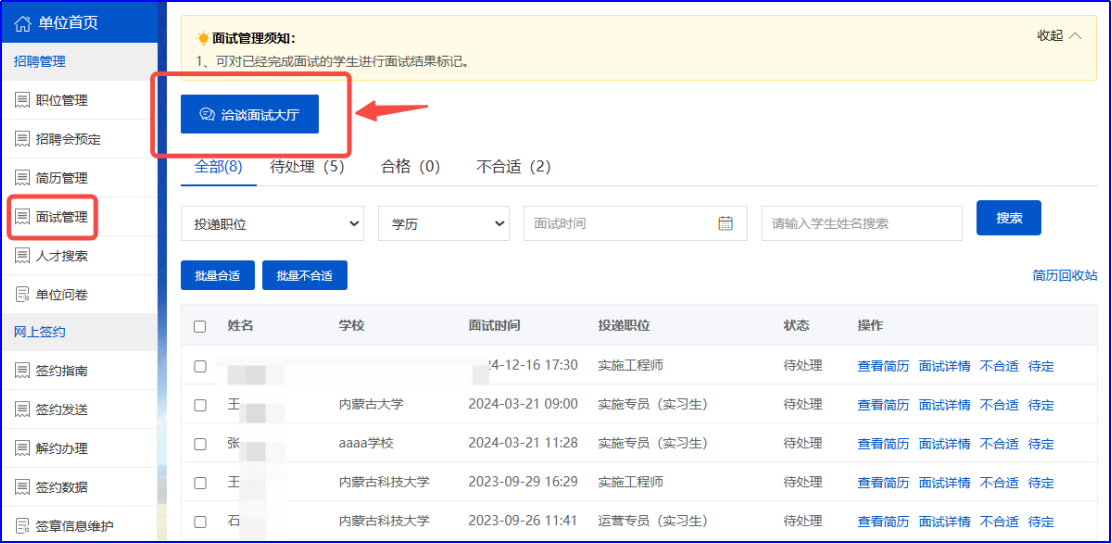This screenshot has width=1112, height=544.
Task: Click the blue 搜索 button
Action: [1009, 218]
